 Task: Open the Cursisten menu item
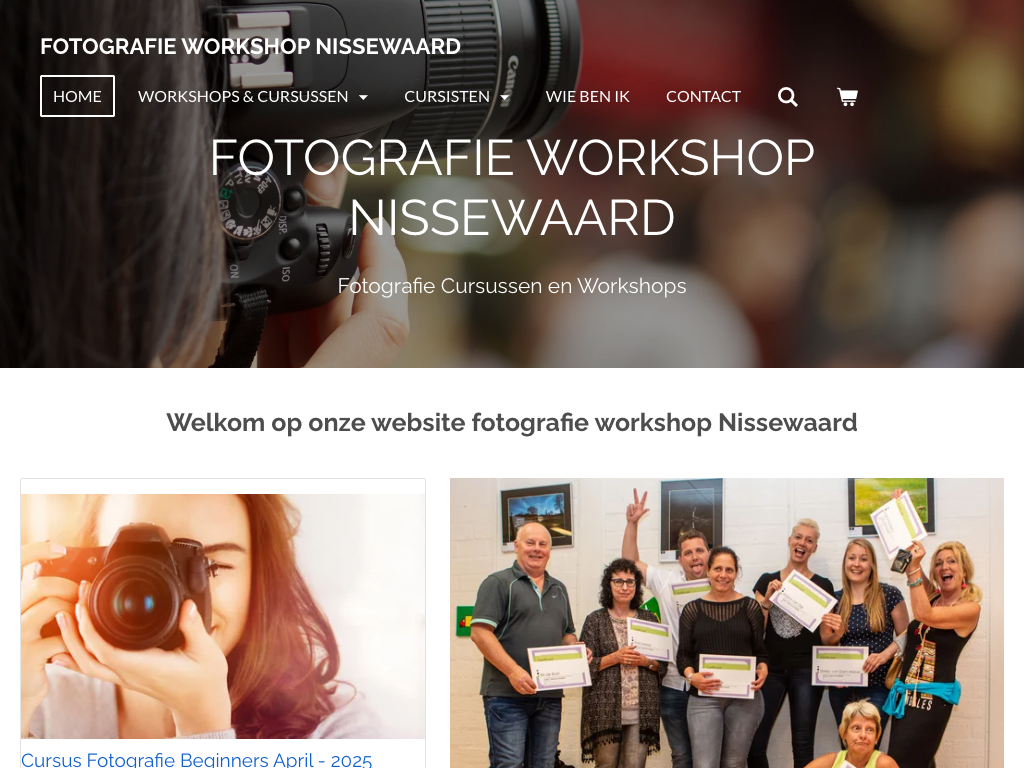pyautogui.click(x=447, y=96)
